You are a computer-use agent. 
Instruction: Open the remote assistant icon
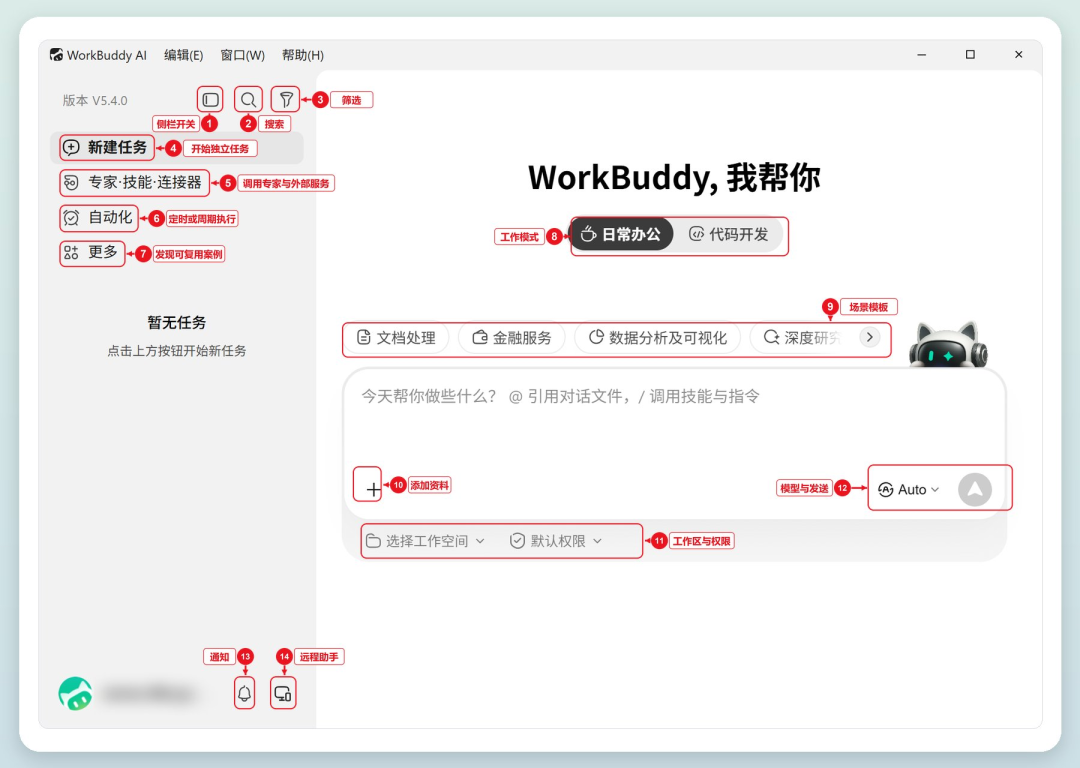(283, 694)
